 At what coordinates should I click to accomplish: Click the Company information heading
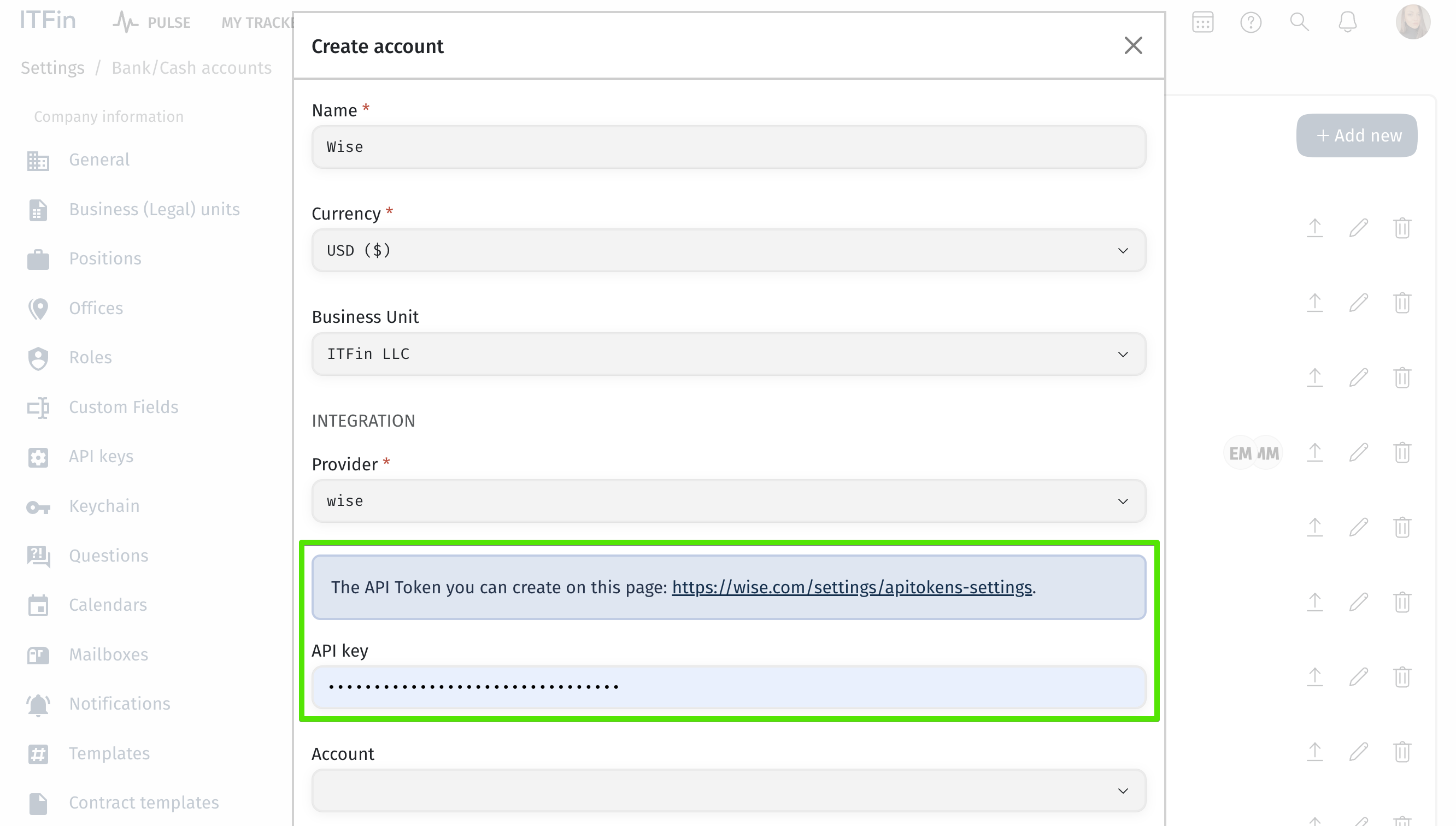pyautogui.click(x=108, y=117)
